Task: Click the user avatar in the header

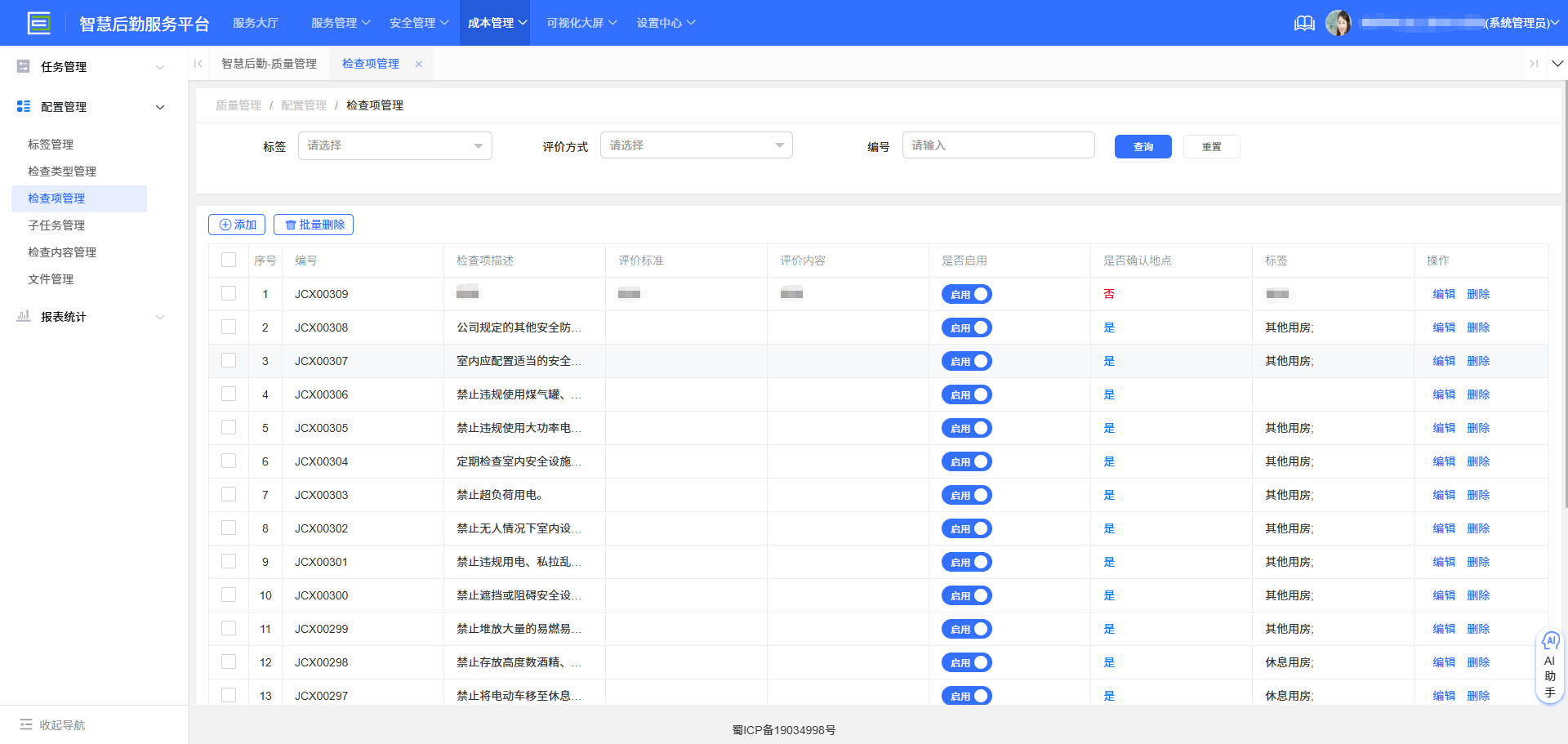Action: [x=1339, y=22]
